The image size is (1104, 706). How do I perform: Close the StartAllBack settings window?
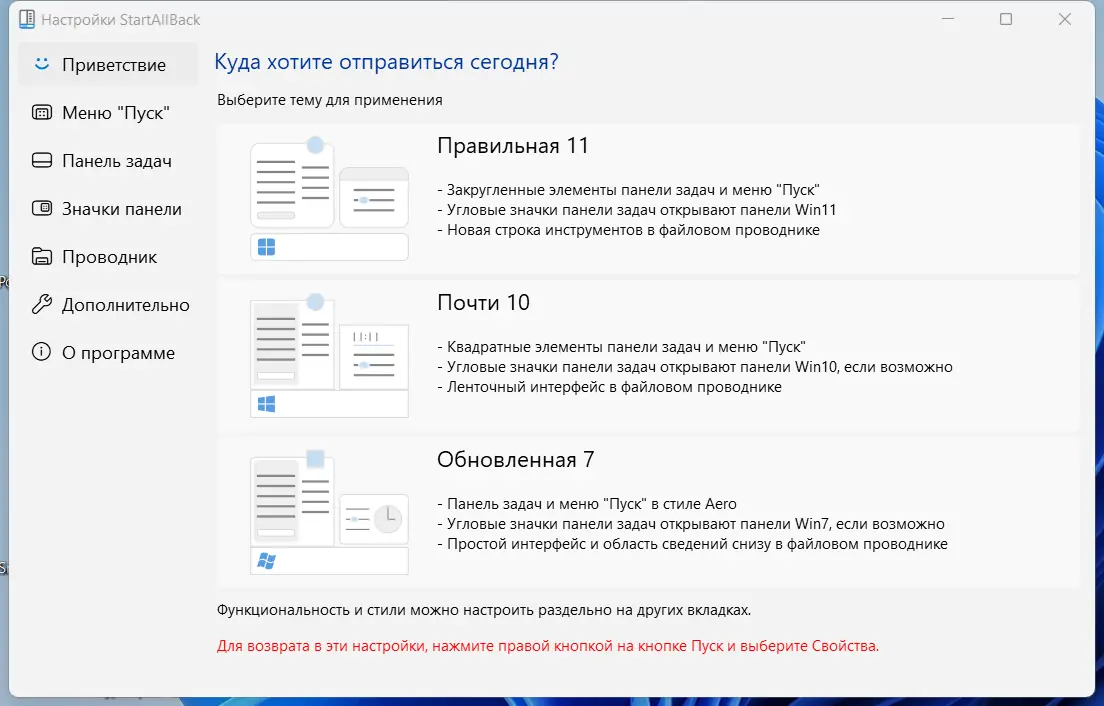1065,19
